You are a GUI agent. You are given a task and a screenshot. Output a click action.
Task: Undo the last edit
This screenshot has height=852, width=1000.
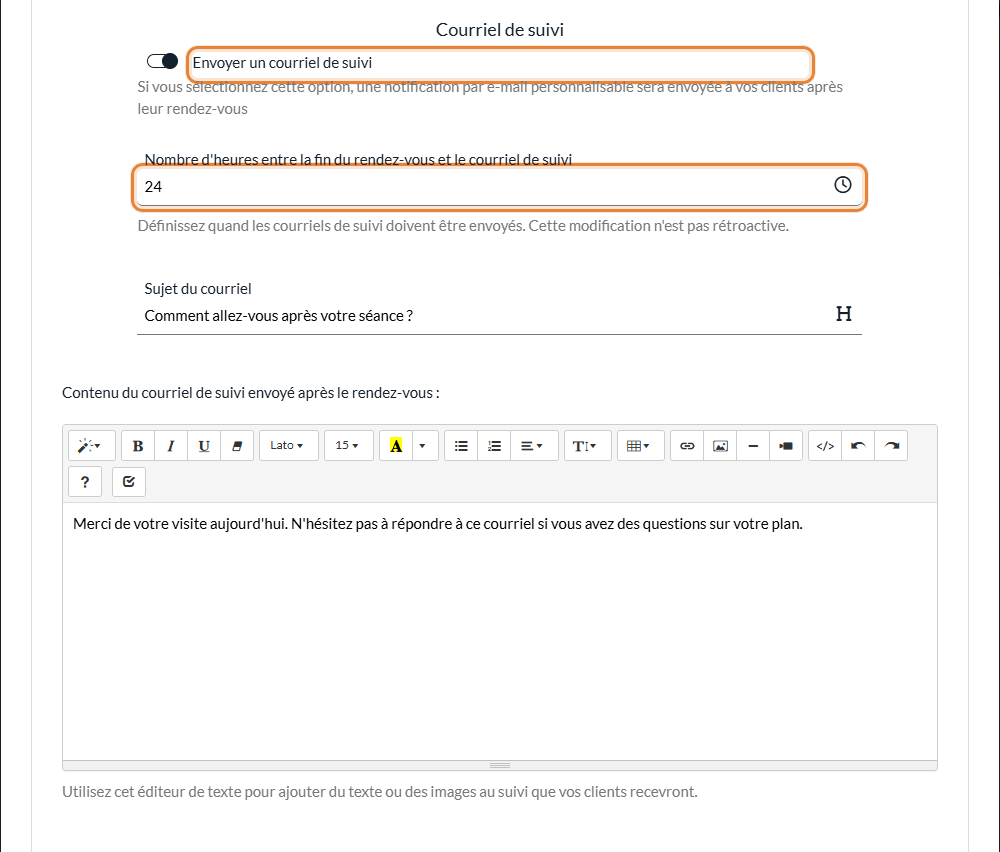pos(858,446)
